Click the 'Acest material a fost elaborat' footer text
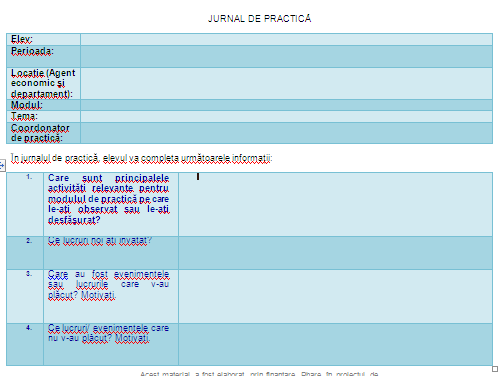 click(259, 374)
